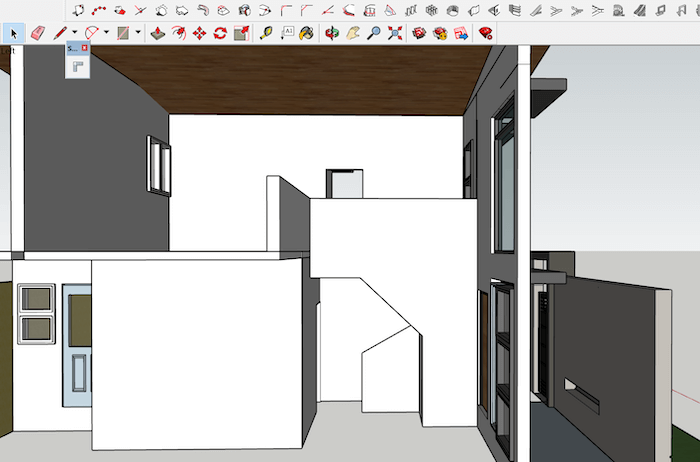Expand the Arc tool dropdown arrow
This screenshot has width=700, height=462.
pos(106,33)
